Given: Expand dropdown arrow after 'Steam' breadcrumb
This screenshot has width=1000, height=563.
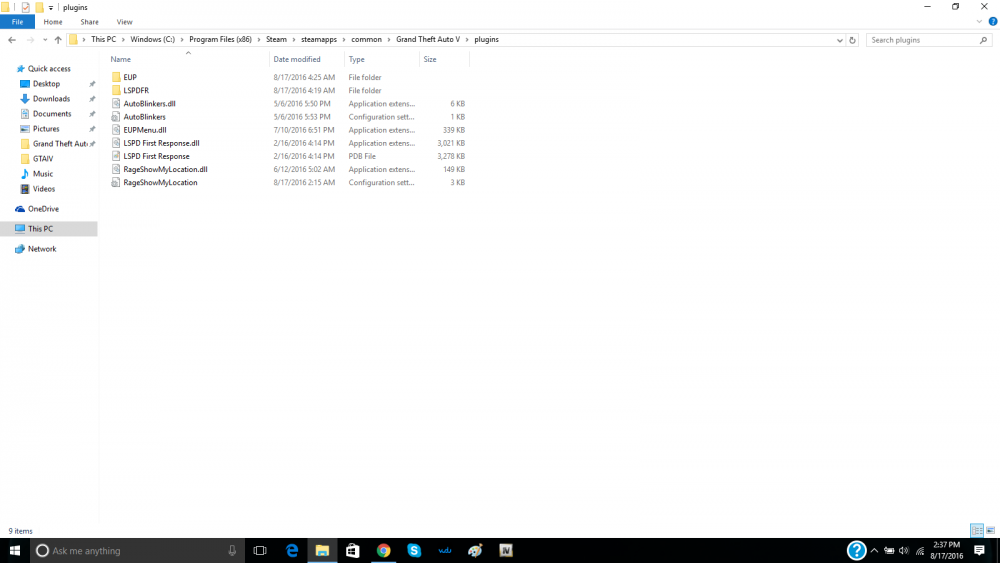Looking at the screenshot, I should pyautogui.click(x=294, y=40).
